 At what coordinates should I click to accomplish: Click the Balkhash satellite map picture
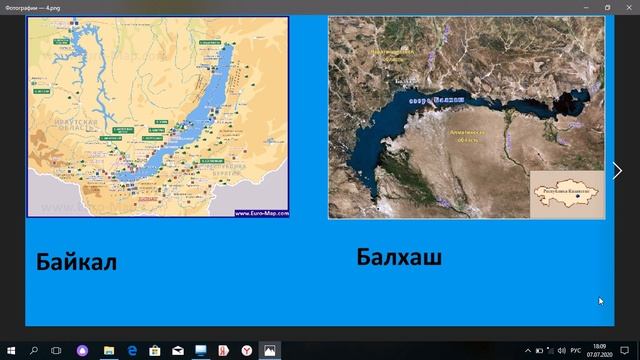point(467,118)
